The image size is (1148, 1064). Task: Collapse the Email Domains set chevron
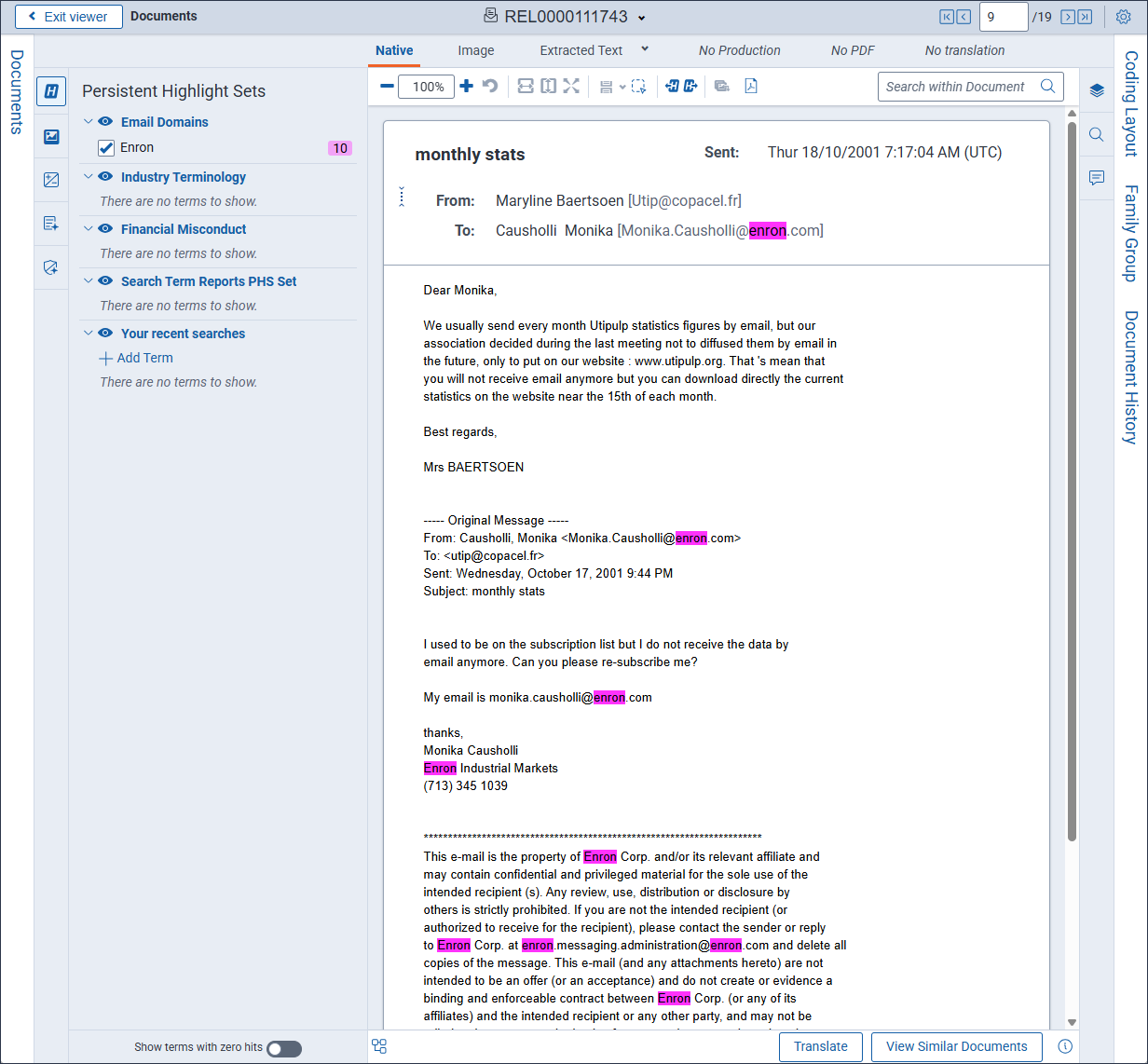tap(89, 122)
